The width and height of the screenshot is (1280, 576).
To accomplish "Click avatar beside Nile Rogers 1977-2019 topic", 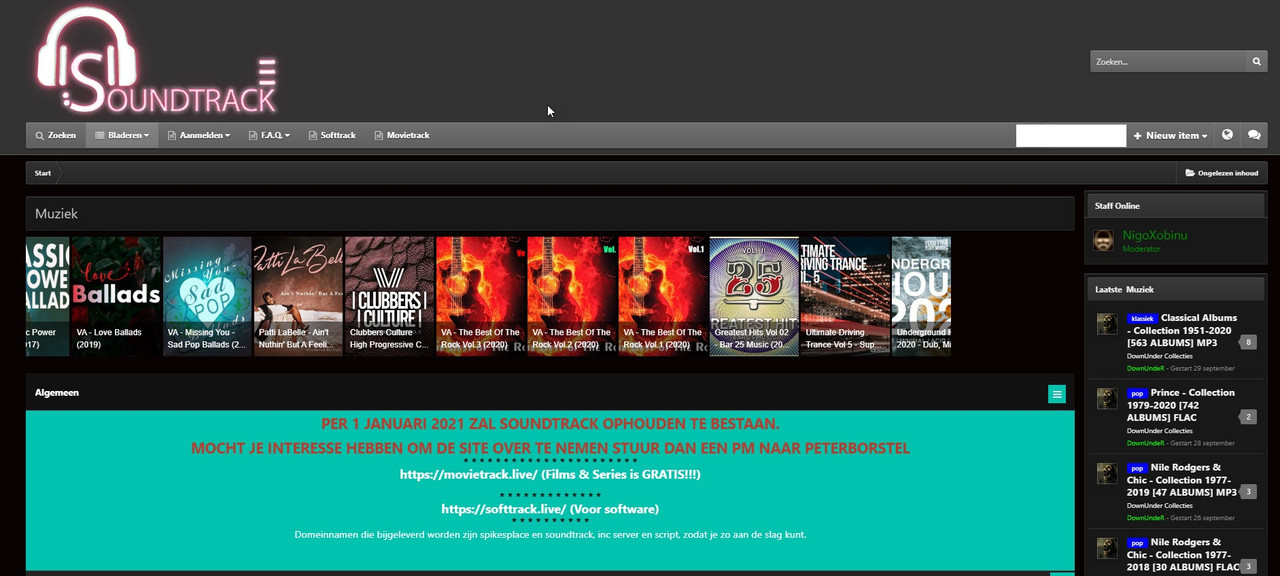I will point(1107,474).
